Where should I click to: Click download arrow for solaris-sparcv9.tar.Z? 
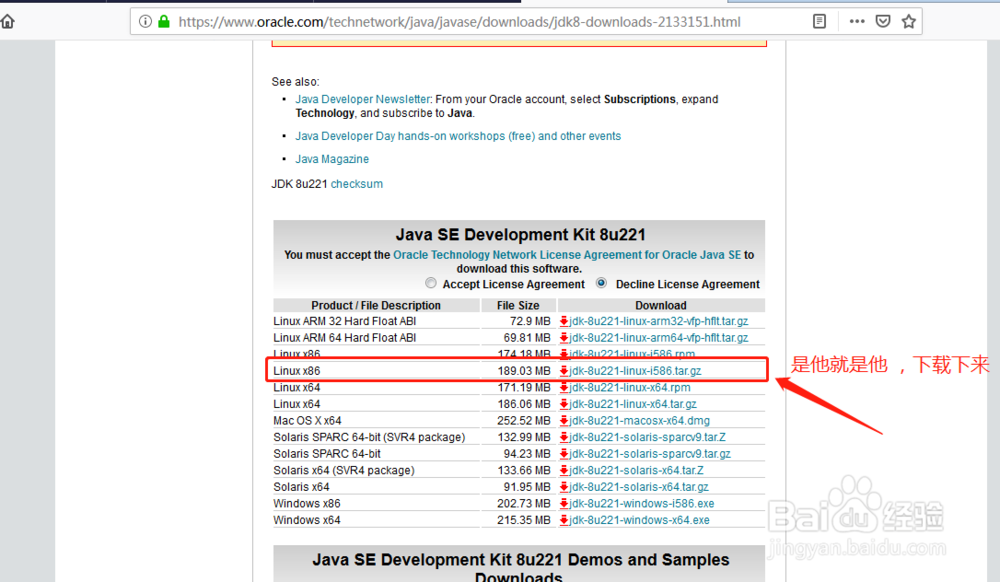[564, 437]
